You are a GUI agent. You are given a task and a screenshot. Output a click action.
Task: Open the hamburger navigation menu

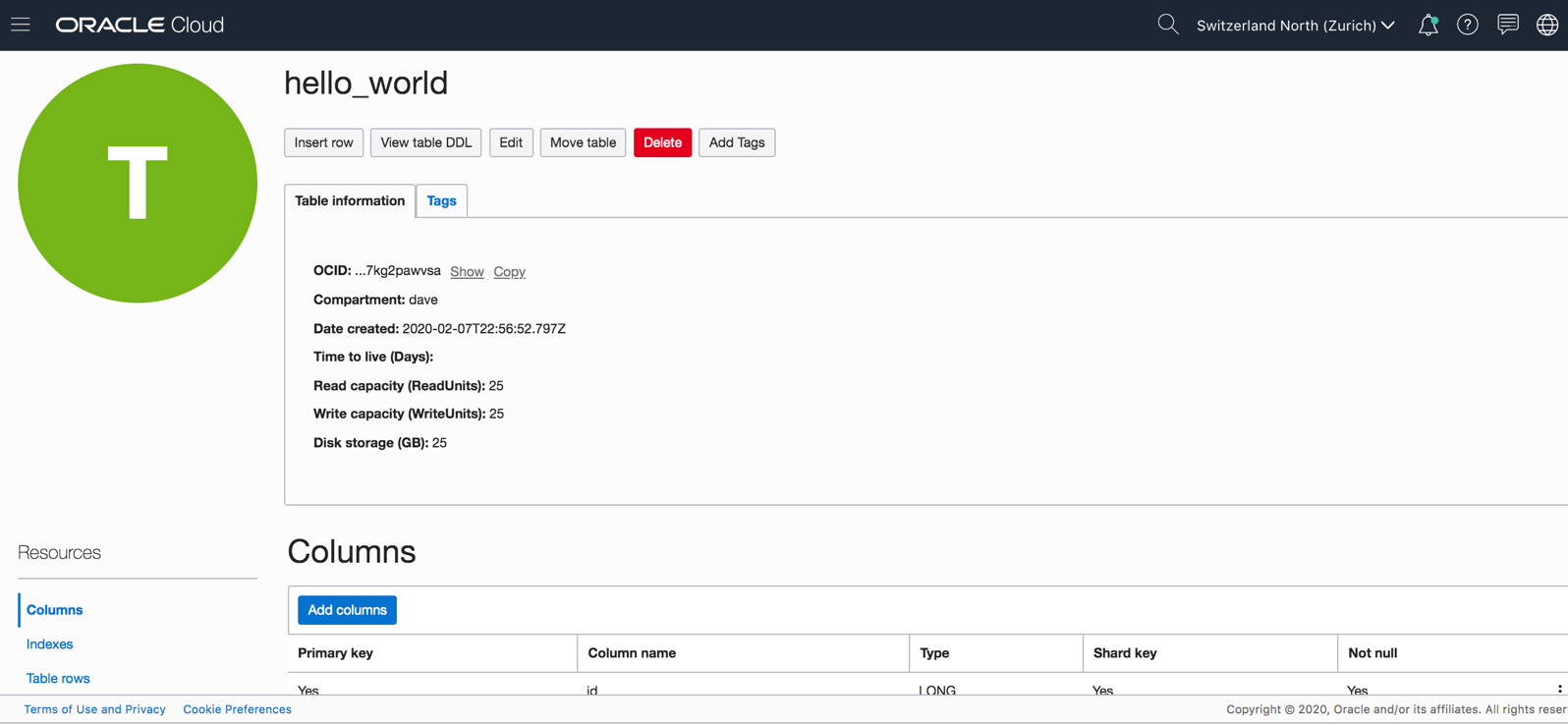pyautogui.click(x=21, y=25)
